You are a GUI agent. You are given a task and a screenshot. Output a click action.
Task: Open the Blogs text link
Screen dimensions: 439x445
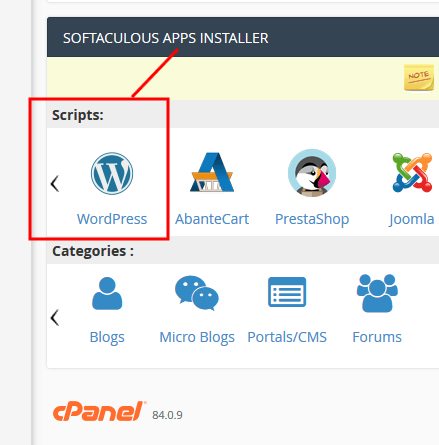point(107,337)
